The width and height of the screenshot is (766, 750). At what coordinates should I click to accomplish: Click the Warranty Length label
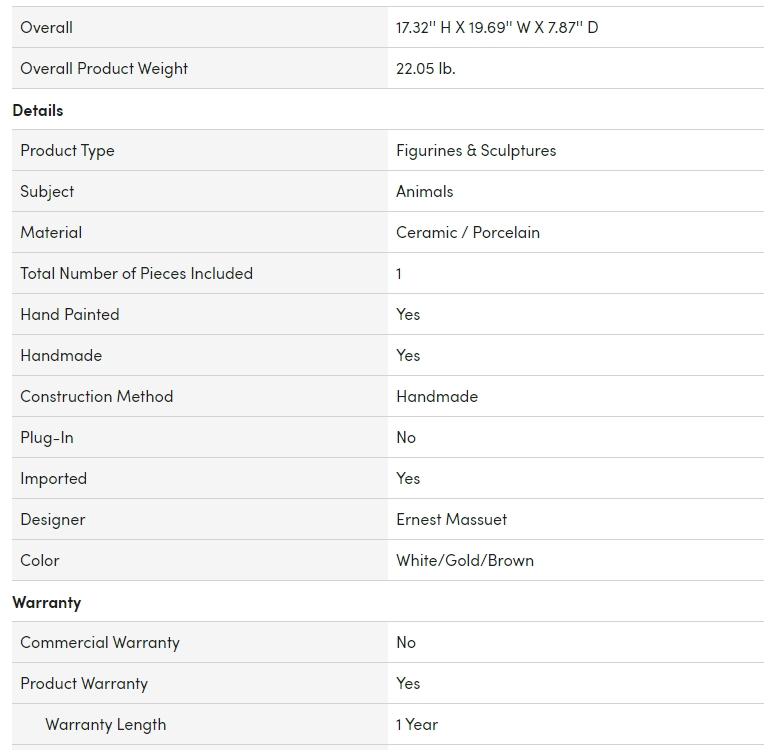(106, 725)
